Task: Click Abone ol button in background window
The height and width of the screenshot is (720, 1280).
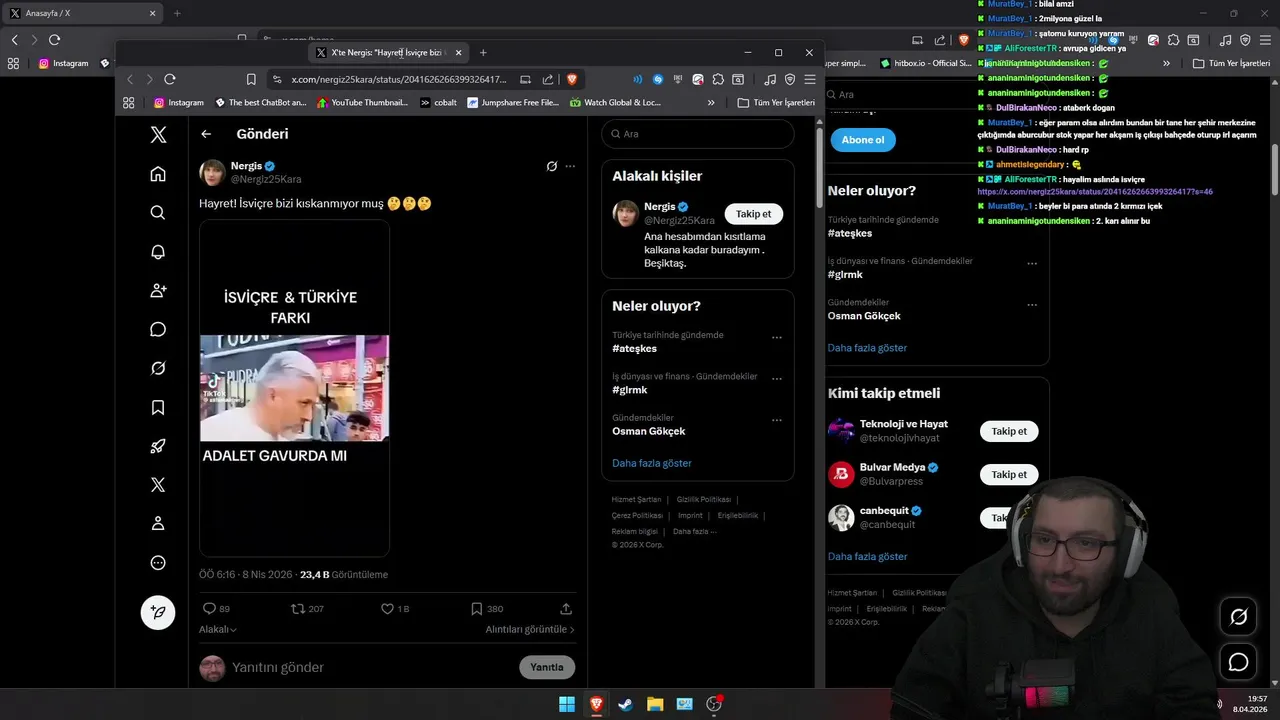Action: pyautogui.click(x=862, y=140)
